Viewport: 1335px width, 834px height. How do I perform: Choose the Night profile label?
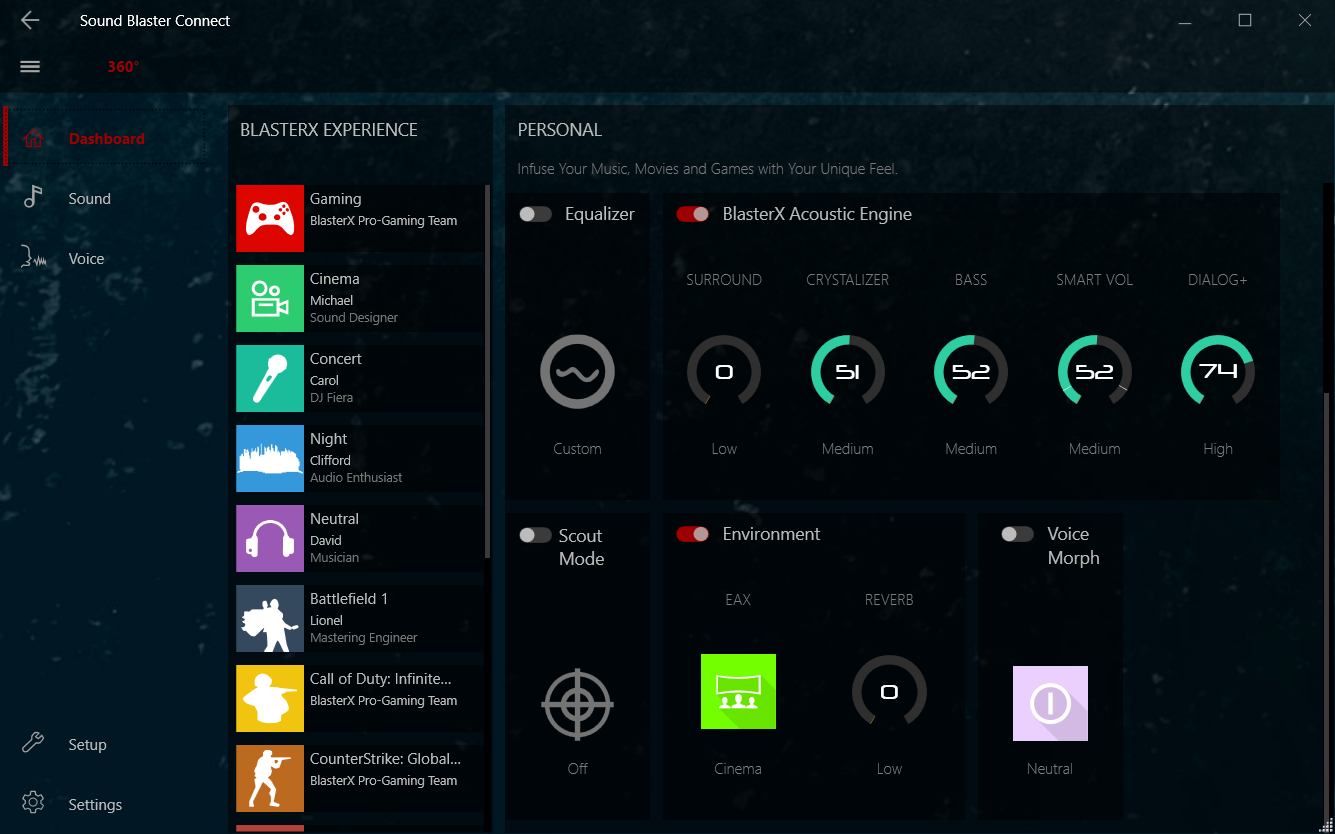[329, 439]
